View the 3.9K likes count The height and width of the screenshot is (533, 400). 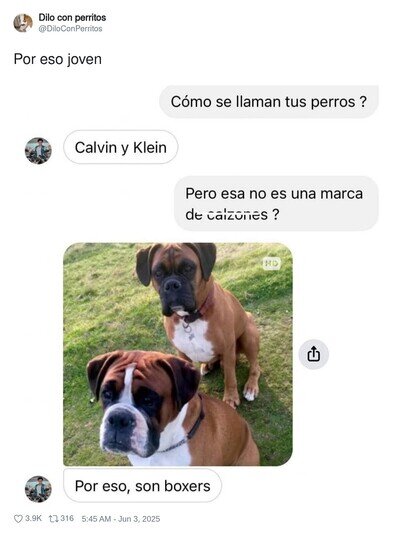tap(33, 518)
